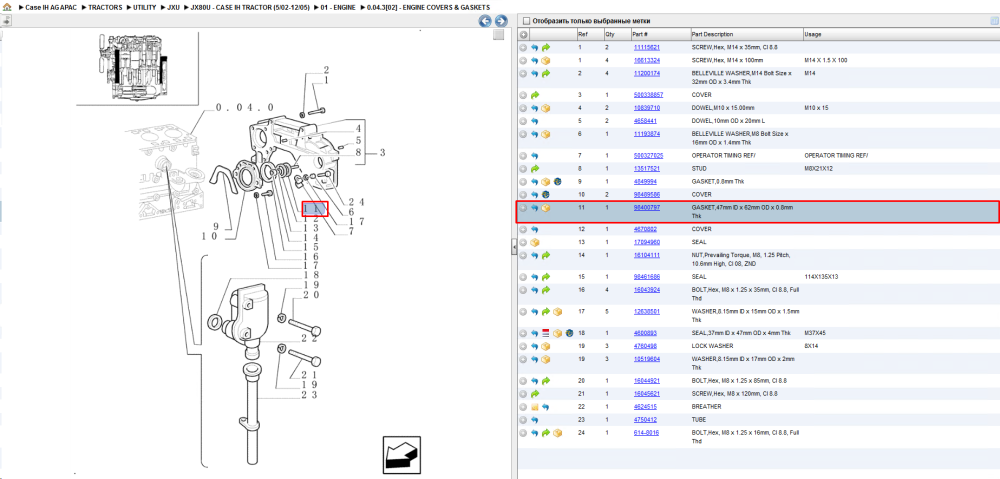Click the square button at diagram top-right corner
The width and height of the screenshot is (1000, 479).
point(499,35)
